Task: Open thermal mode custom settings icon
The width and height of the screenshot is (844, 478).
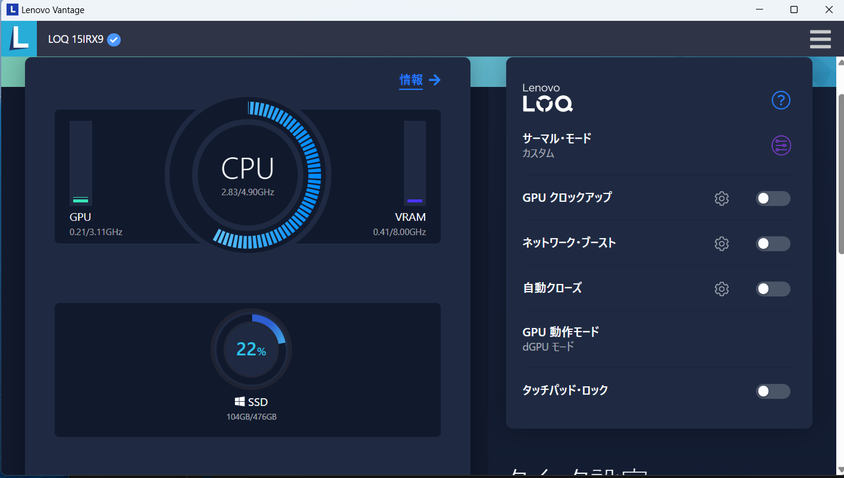Action: [780, 145]
